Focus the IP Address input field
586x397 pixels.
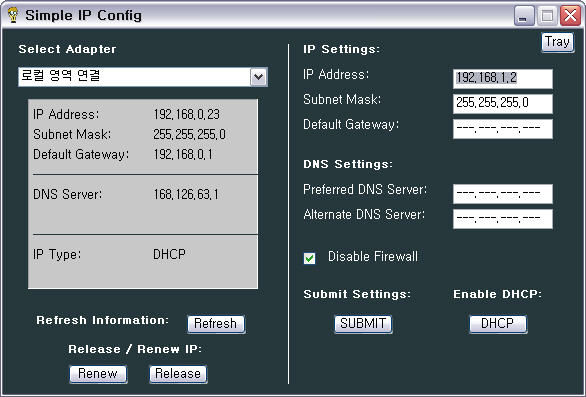coord(503,79)
